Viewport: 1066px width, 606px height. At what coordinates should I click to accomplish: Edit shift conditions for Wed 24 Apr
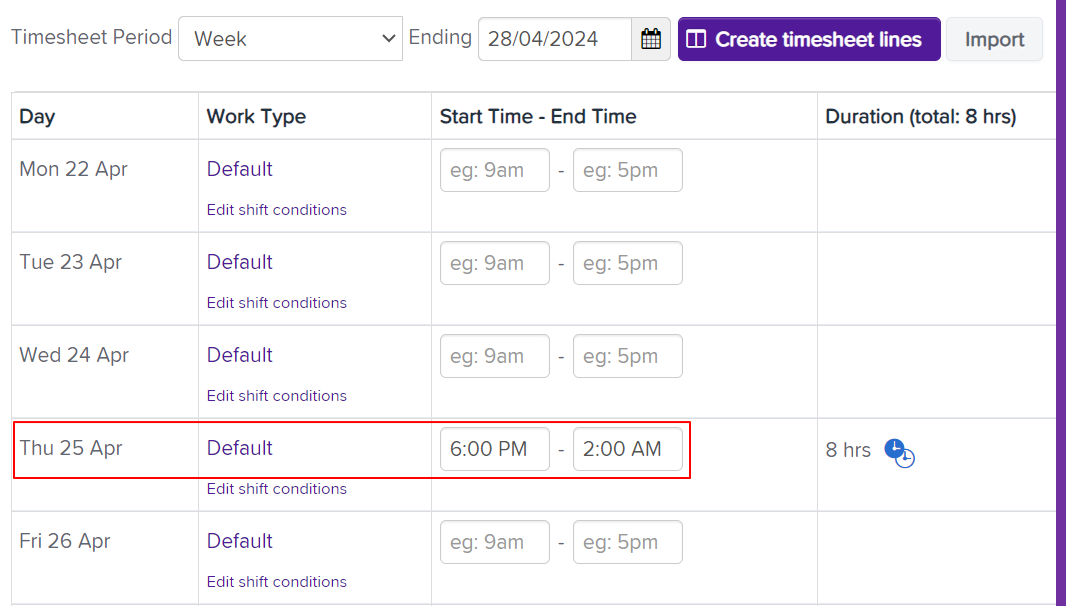(277, 396)
